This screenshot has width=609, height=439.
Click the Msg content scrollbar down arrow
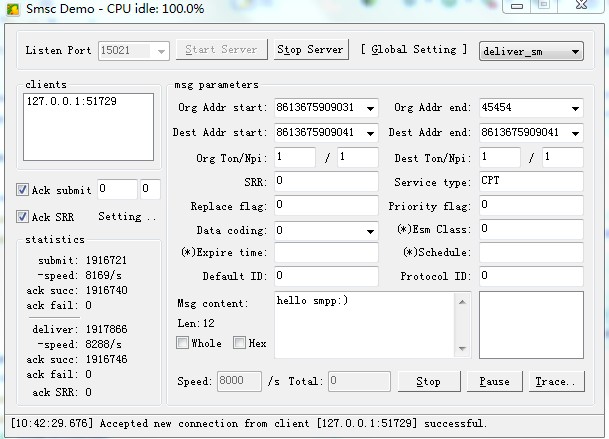pyautogui.click(x=462, y=348)
